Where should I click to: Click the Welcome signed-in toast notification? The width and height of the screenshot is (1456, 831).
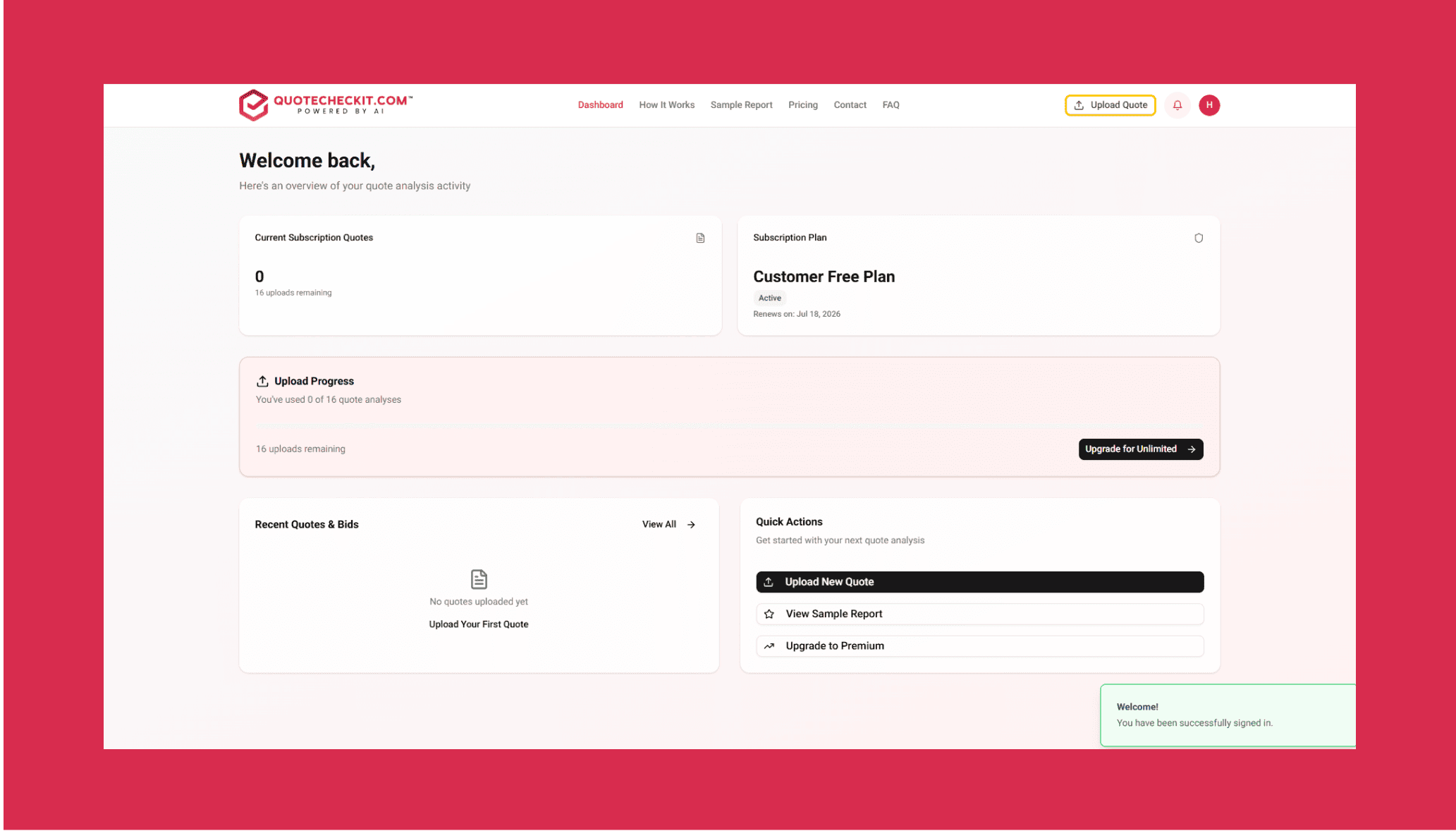point(1228,715)
